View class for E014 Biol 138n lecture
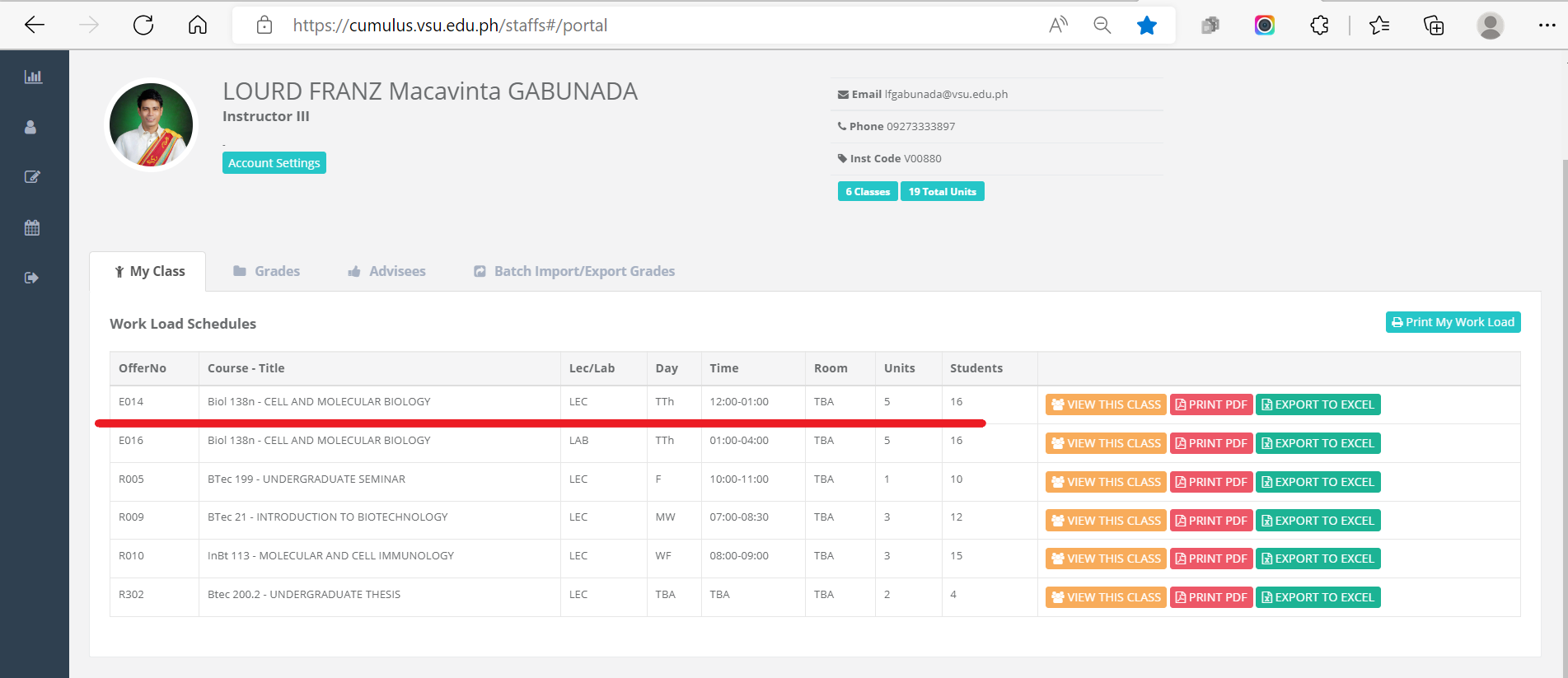The height and width of the screenshot is (678, 1568). point(1105,404)
